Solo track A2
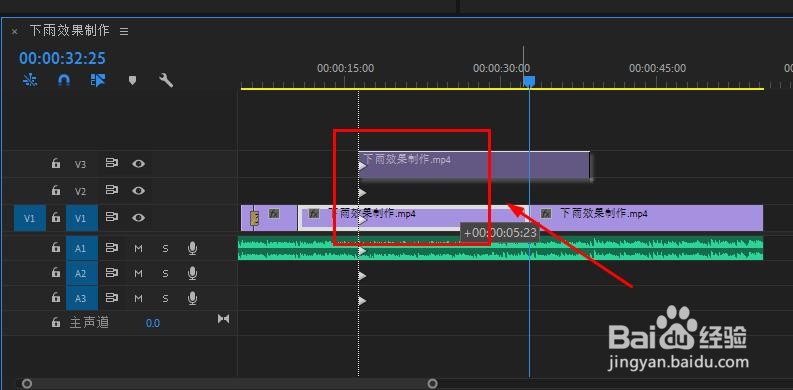 (165, 274)
